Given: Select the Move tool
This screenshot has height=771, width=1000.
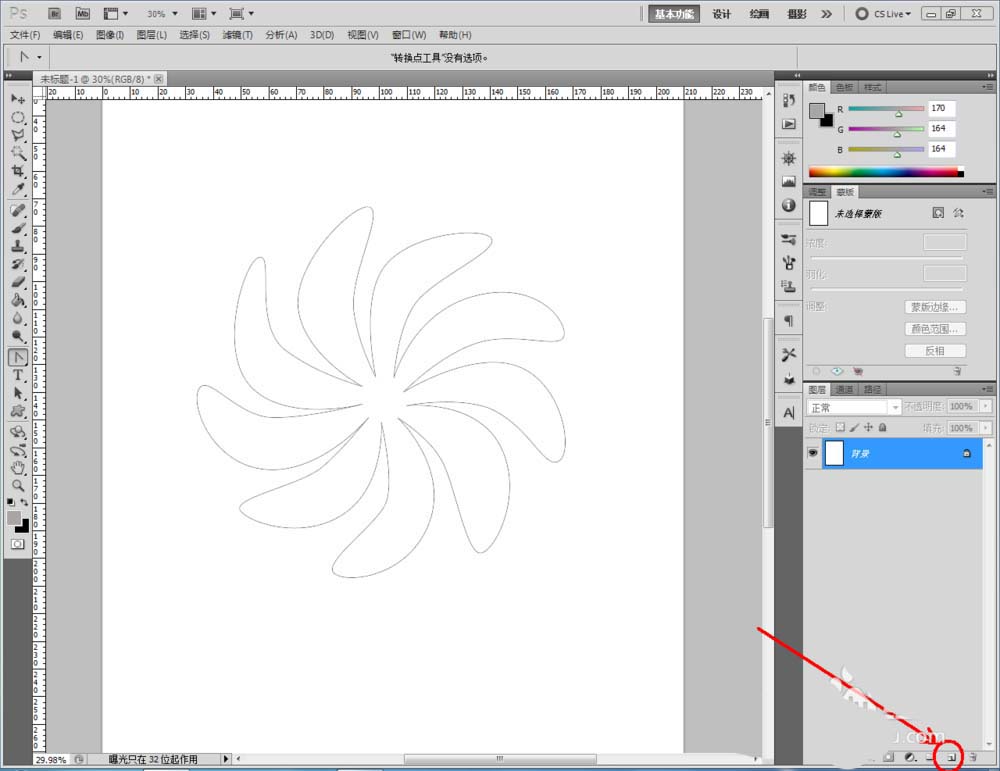Looking at the screenshot, I should [18, 99].
